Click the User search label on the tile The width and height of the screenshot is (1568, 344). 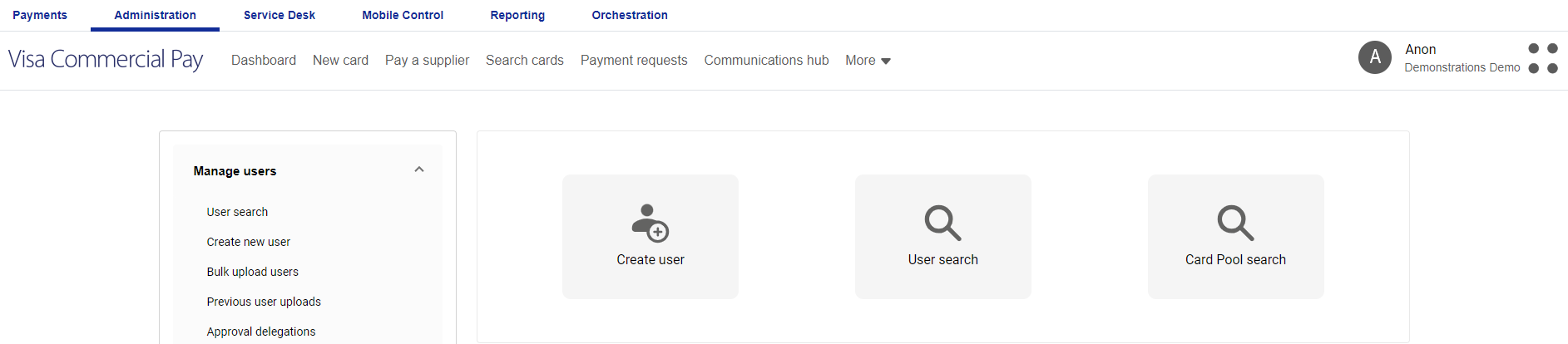[943, 260]
